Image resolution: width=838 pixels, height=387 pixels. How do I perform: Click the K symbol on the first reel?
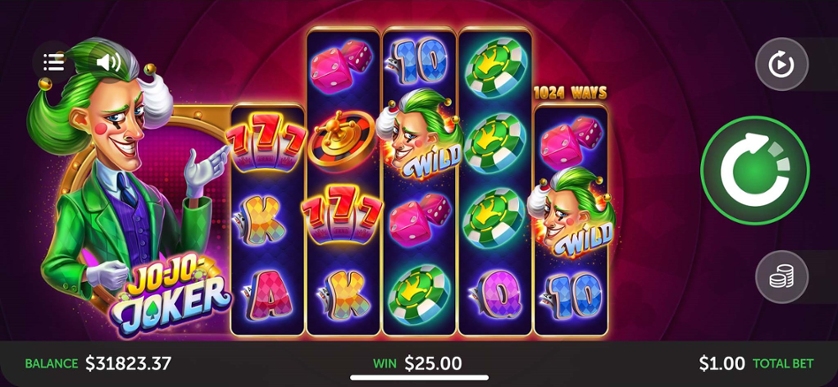point(265,218)
